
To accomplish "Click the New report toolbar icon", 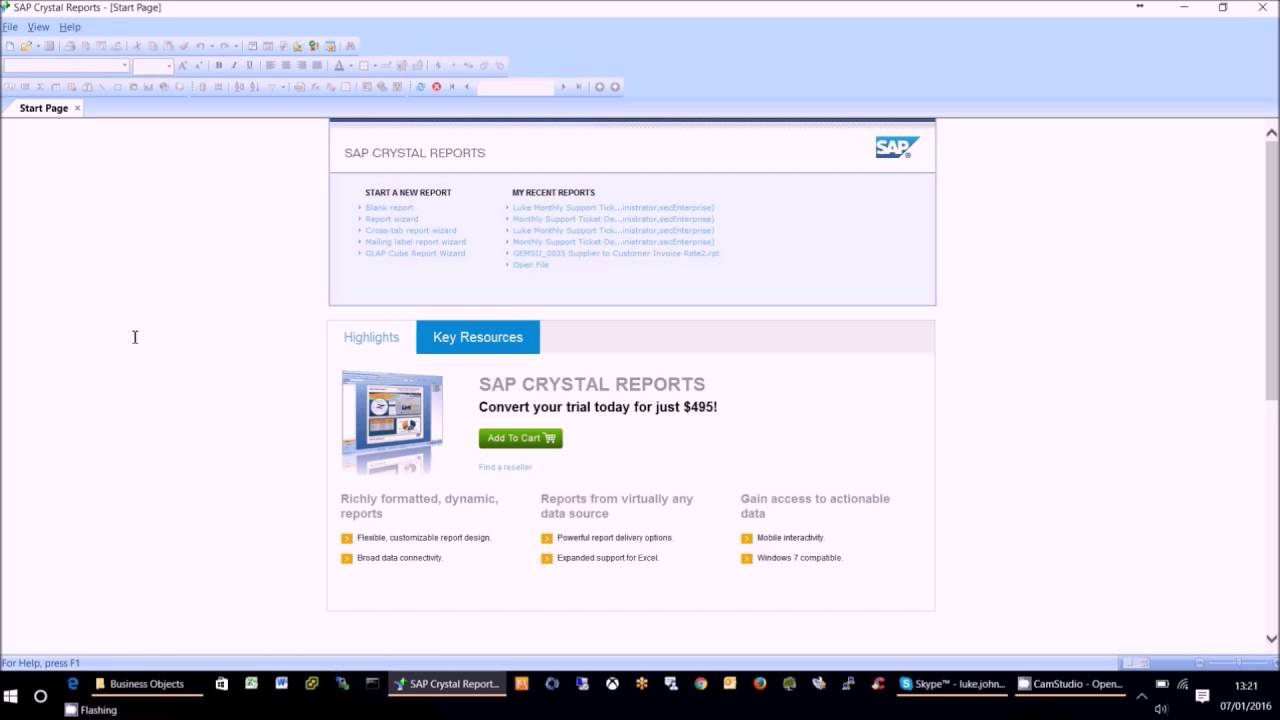I will pyautogui.click(x=10, y=46).
